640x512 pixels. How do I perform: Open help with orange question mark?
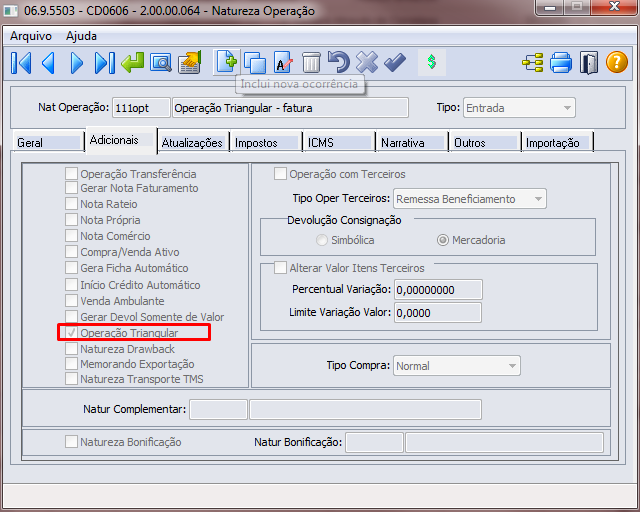pos(617,62)
